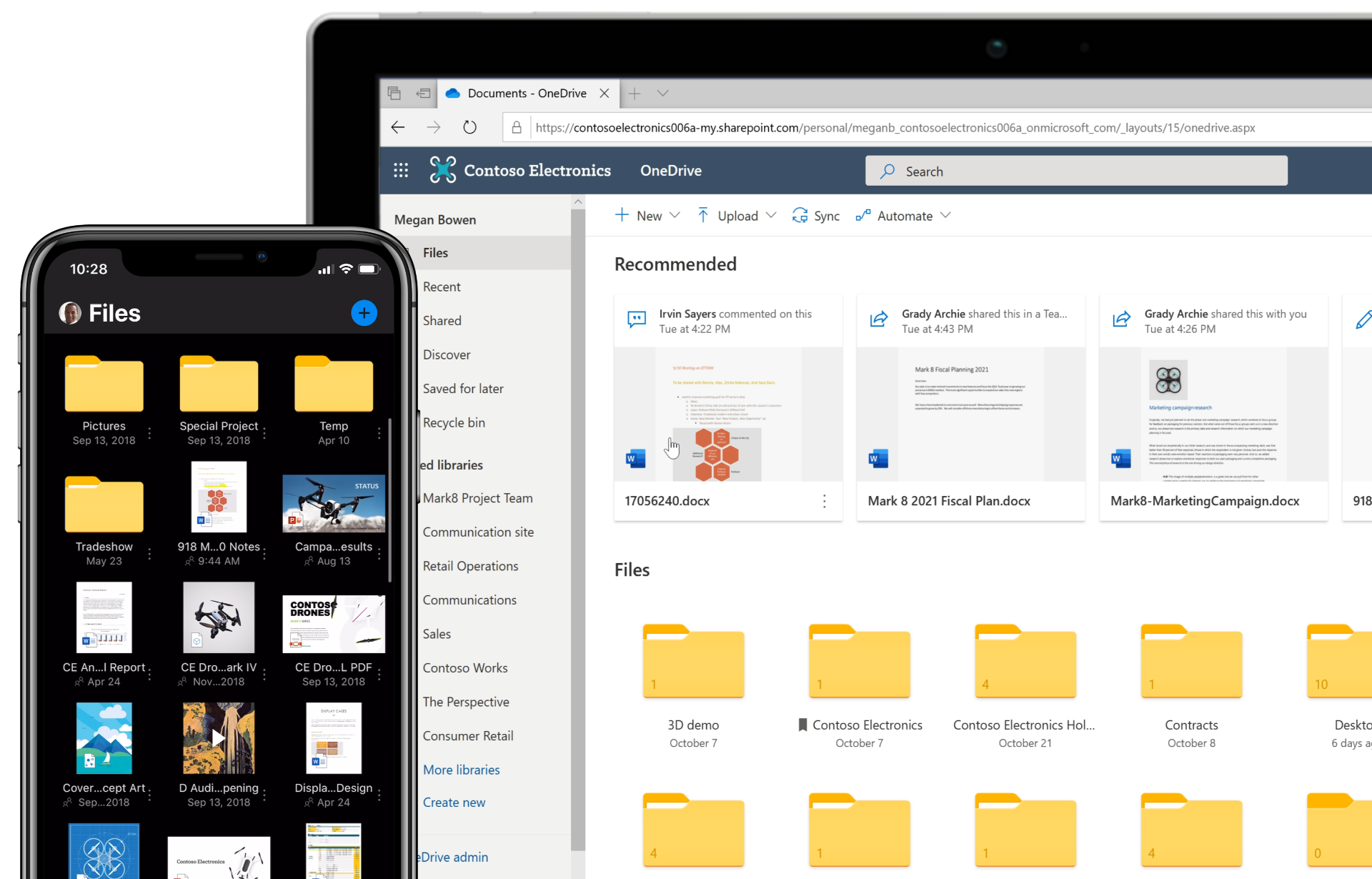Open more options for 17056240.docx
This screenshot has height=879, width=1372.
824,501
